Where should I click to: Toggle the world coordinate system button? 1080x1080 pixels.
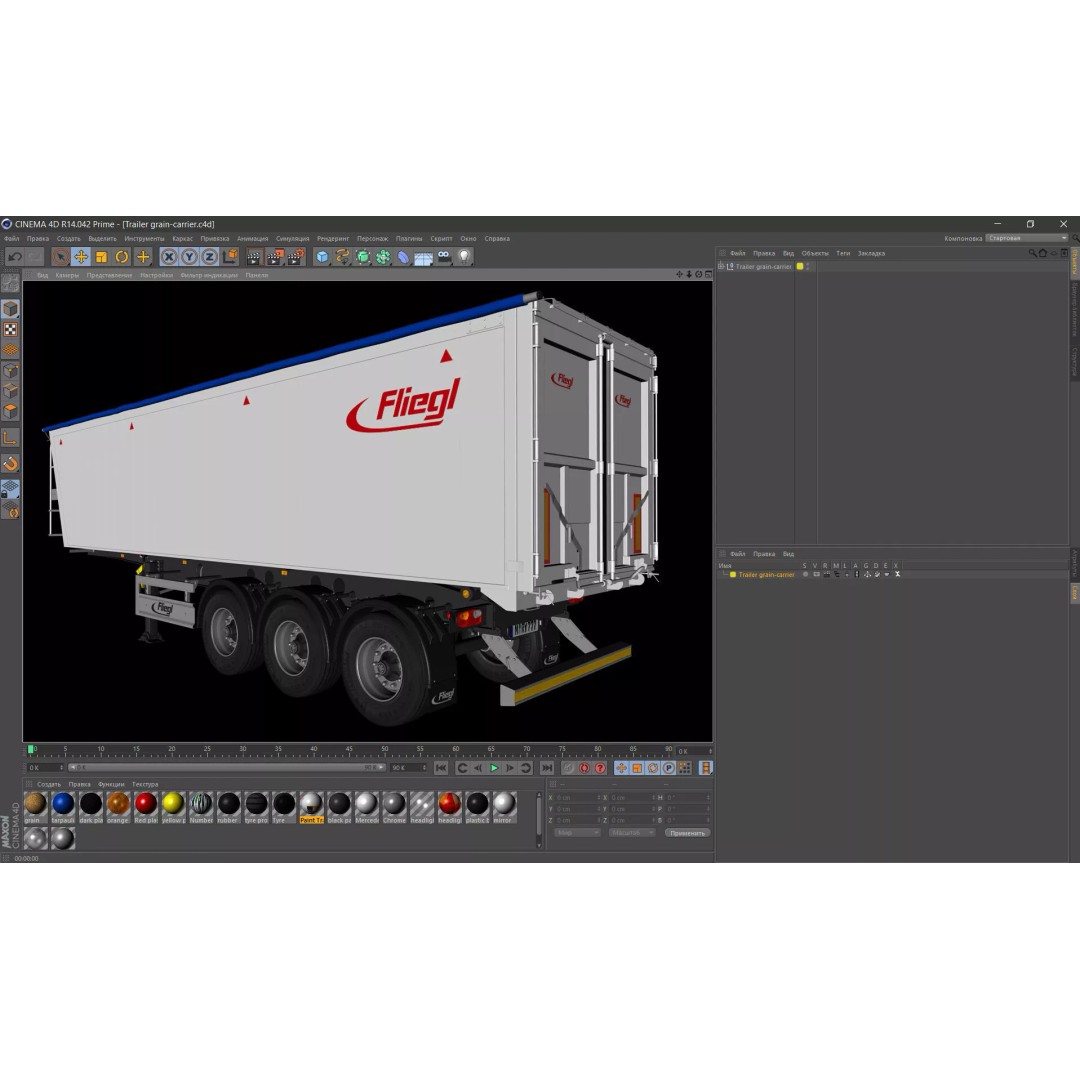click(230, 257)
